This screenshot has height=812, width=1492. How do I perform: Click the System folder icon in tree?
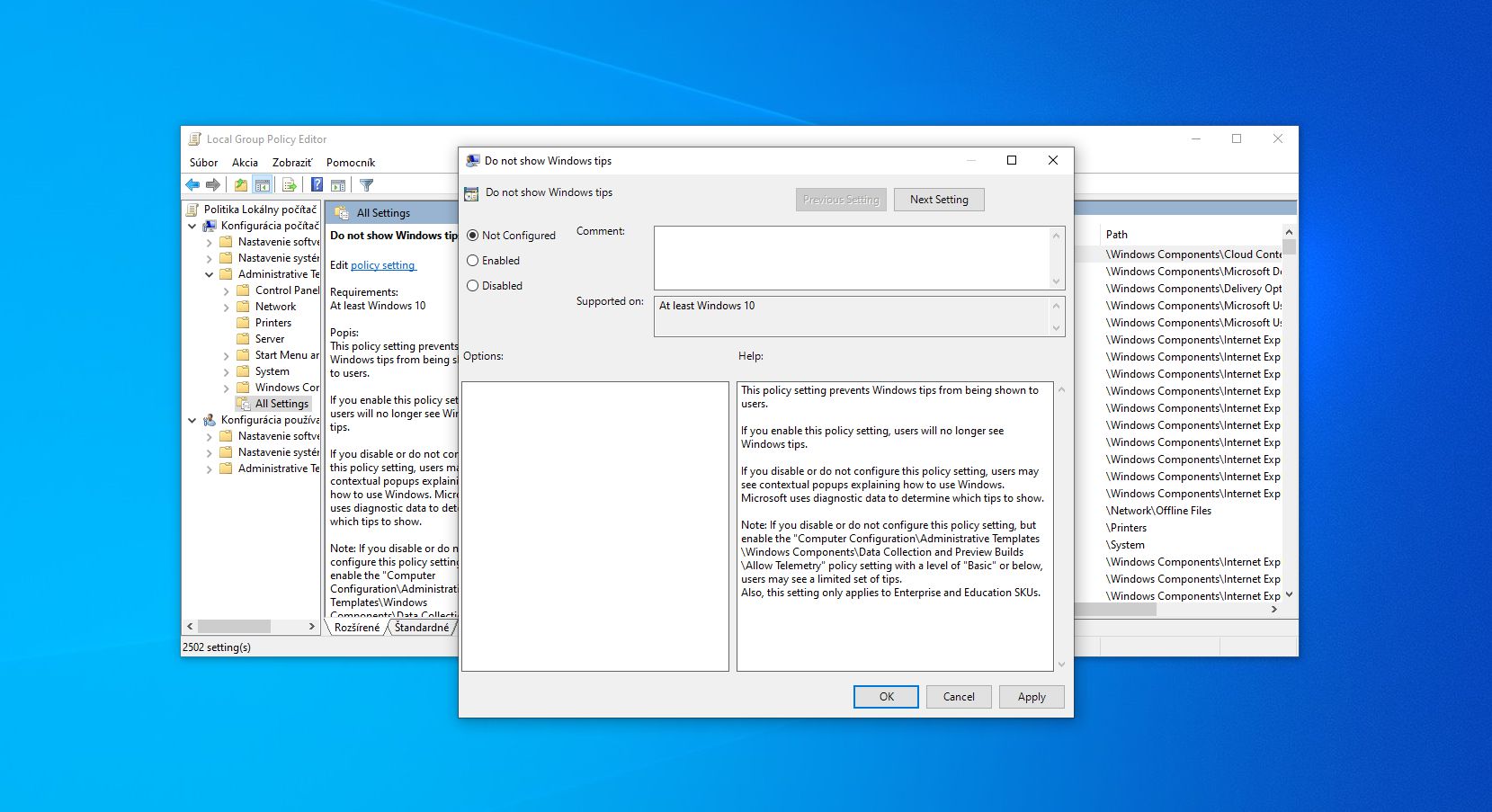(x=243, y=371)
